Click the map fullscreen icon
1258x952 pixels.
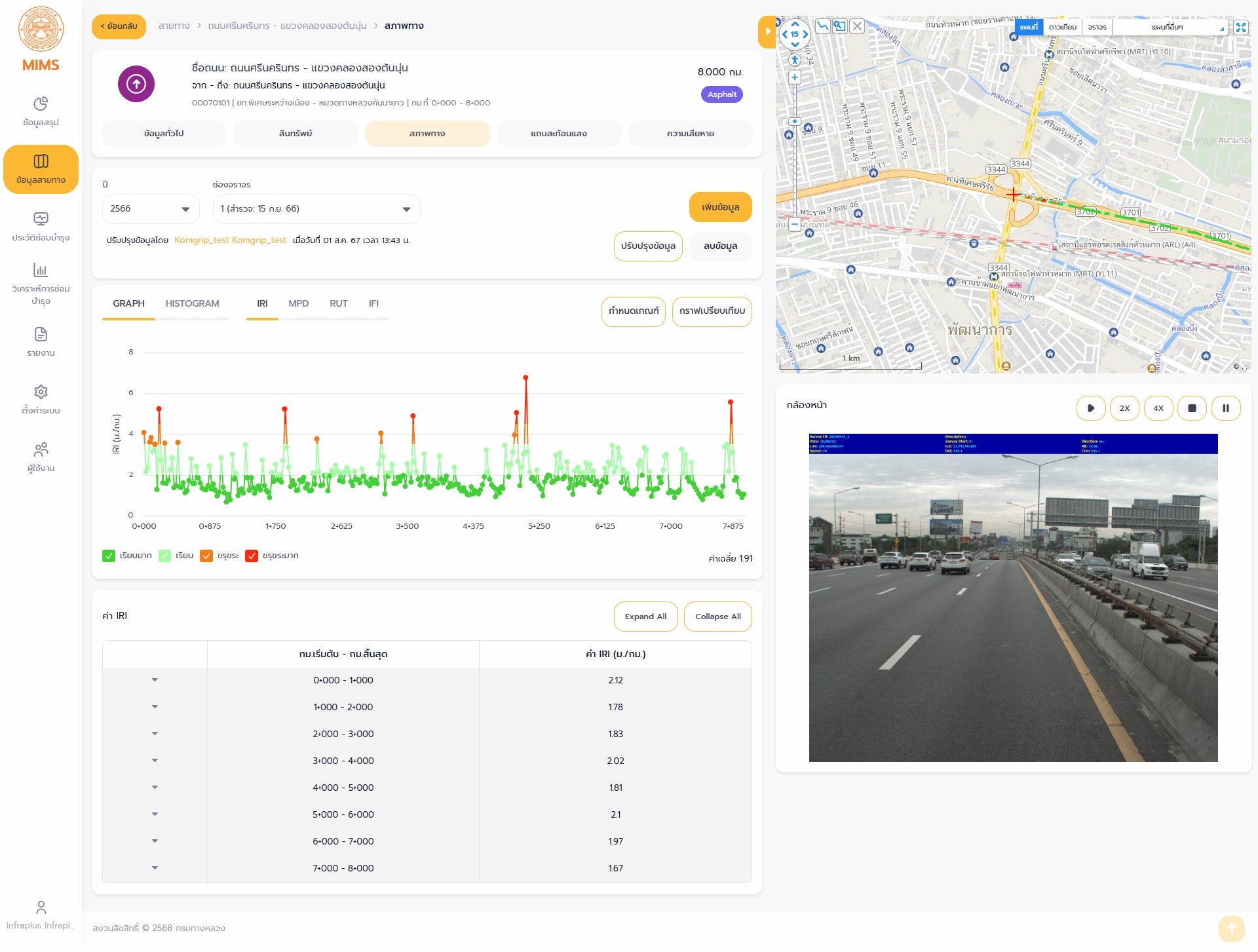pyautogui.click(x=1240, y=27)
